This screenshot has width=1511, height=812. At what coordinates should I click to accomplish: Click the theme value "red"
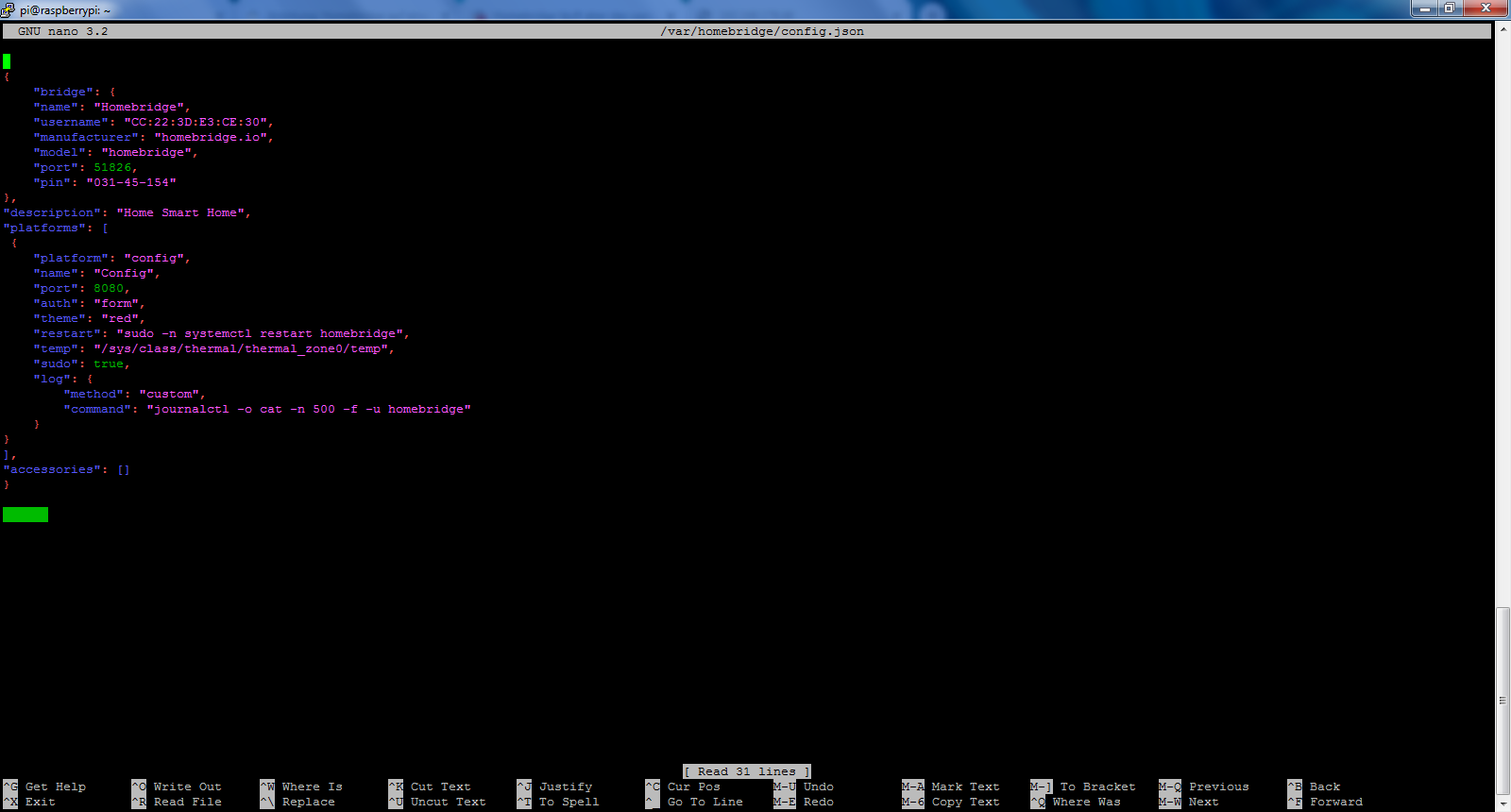click(x=120, y=318)
